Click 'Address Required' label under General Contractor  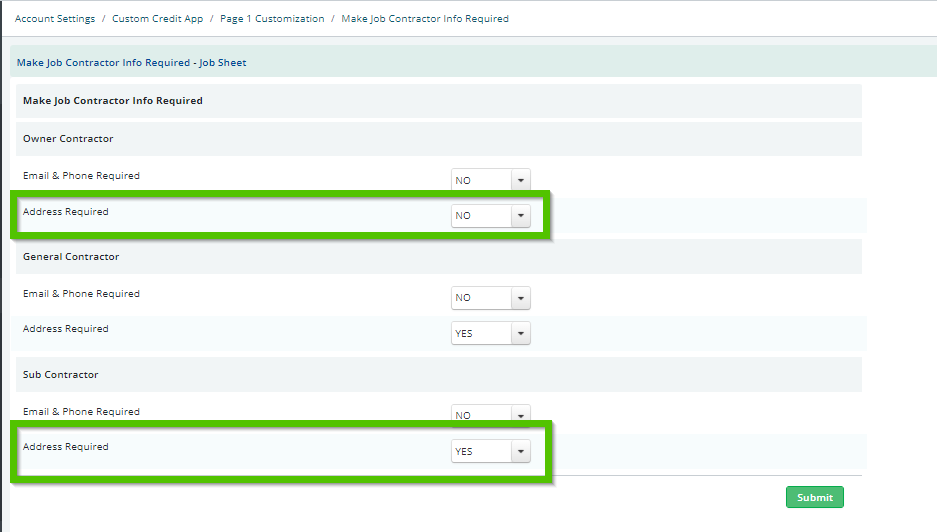click(x=66, y=329)
